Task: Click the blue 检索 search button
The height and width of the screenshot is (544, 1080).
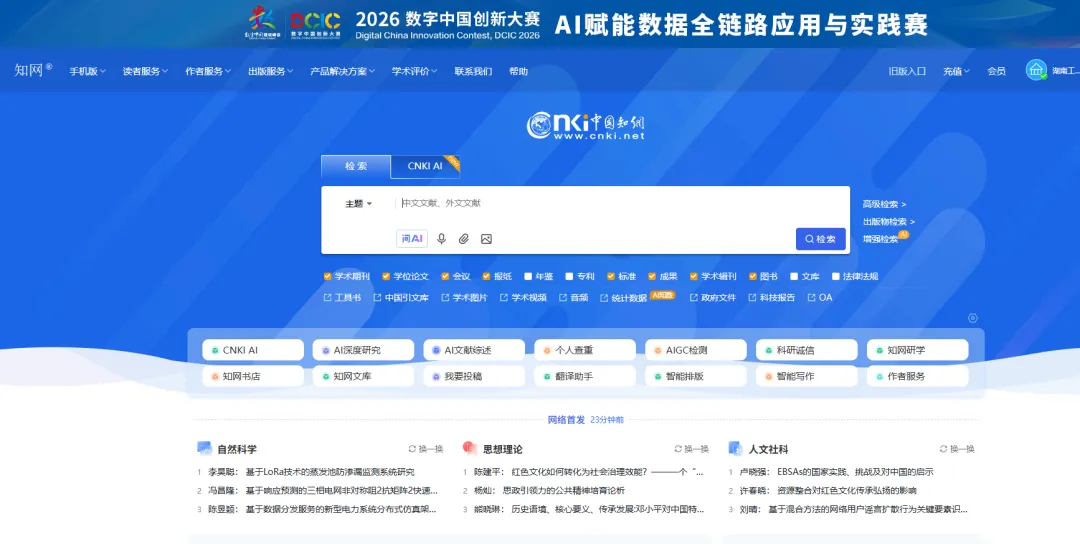Action: point(820,239)
